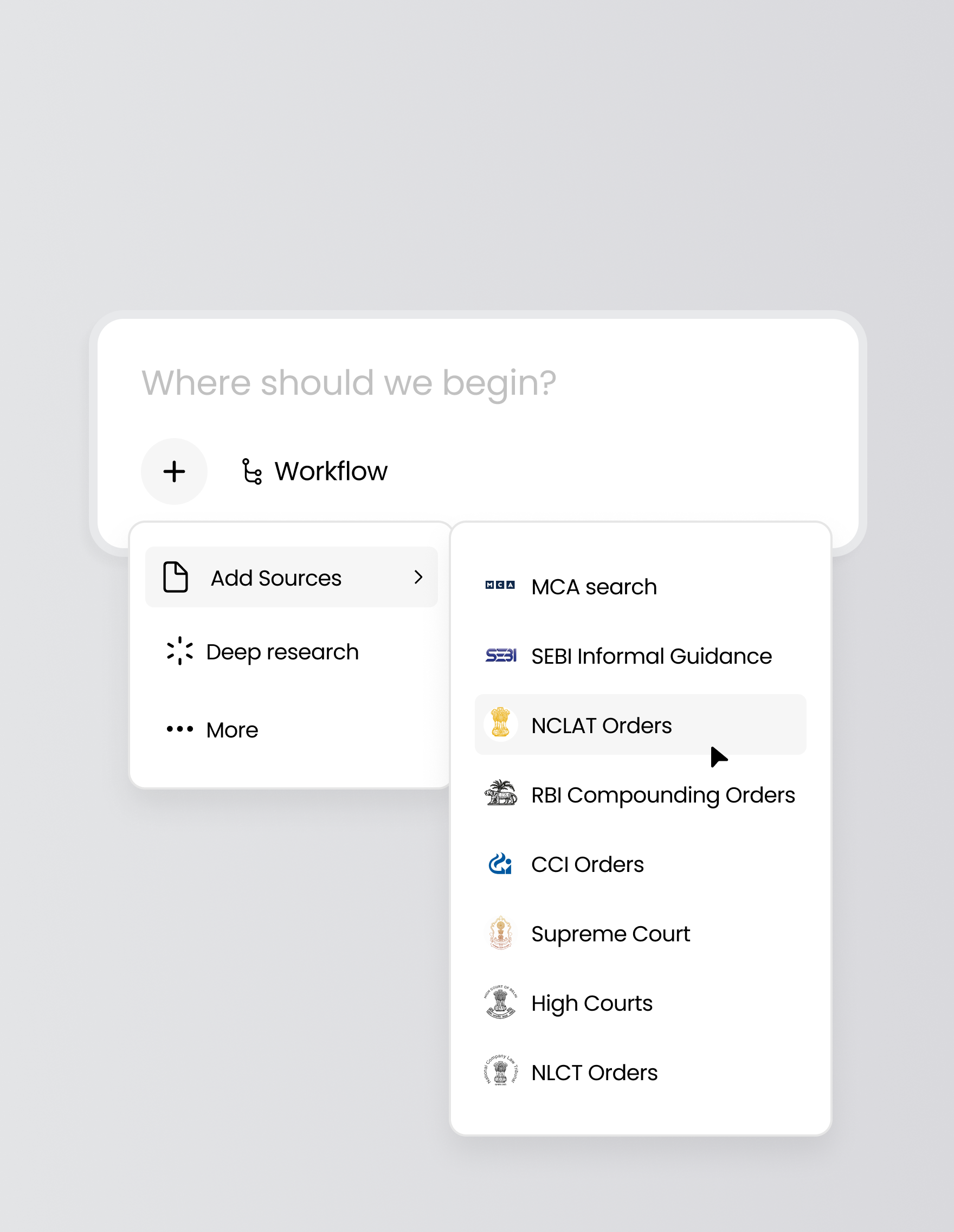Click the More three-dots icon
The image size is (954, 1232).
(180, 729)
